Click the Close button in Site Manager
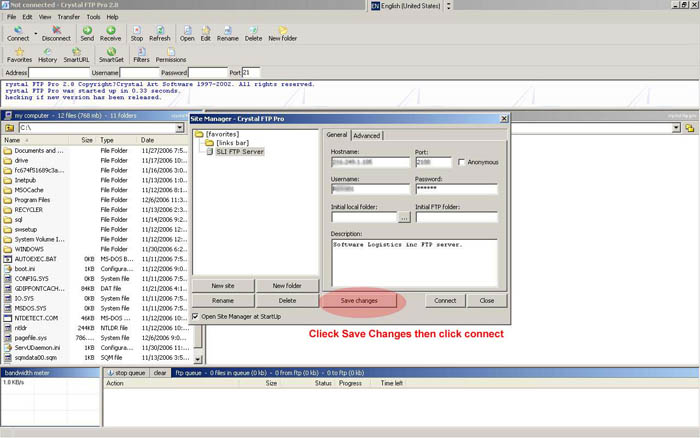Image resolution: width=700 pixels, height=438 pixels. (x=487, y=300)
